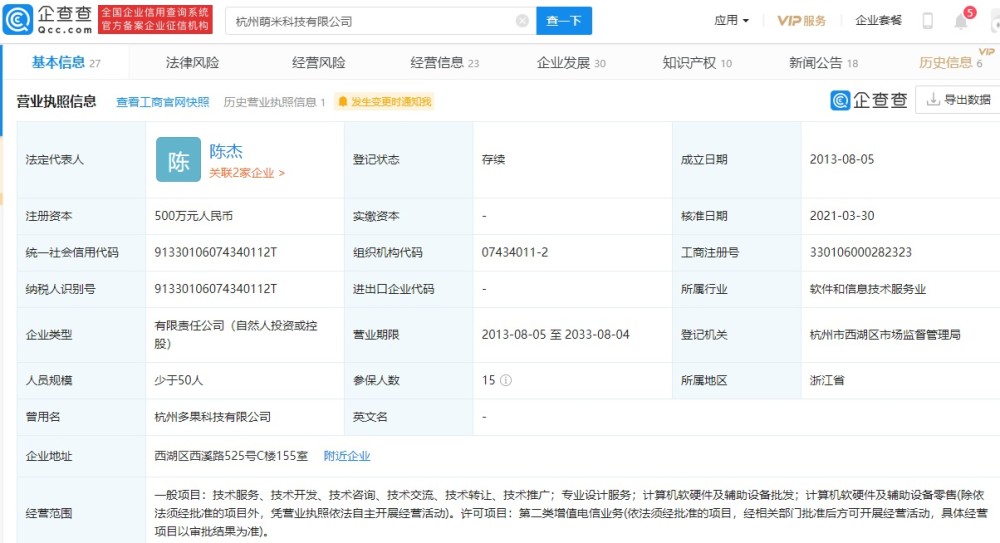Select organization code 07434011-2
The height and width of the screenshot is (543, 1000).
(515, 253)
